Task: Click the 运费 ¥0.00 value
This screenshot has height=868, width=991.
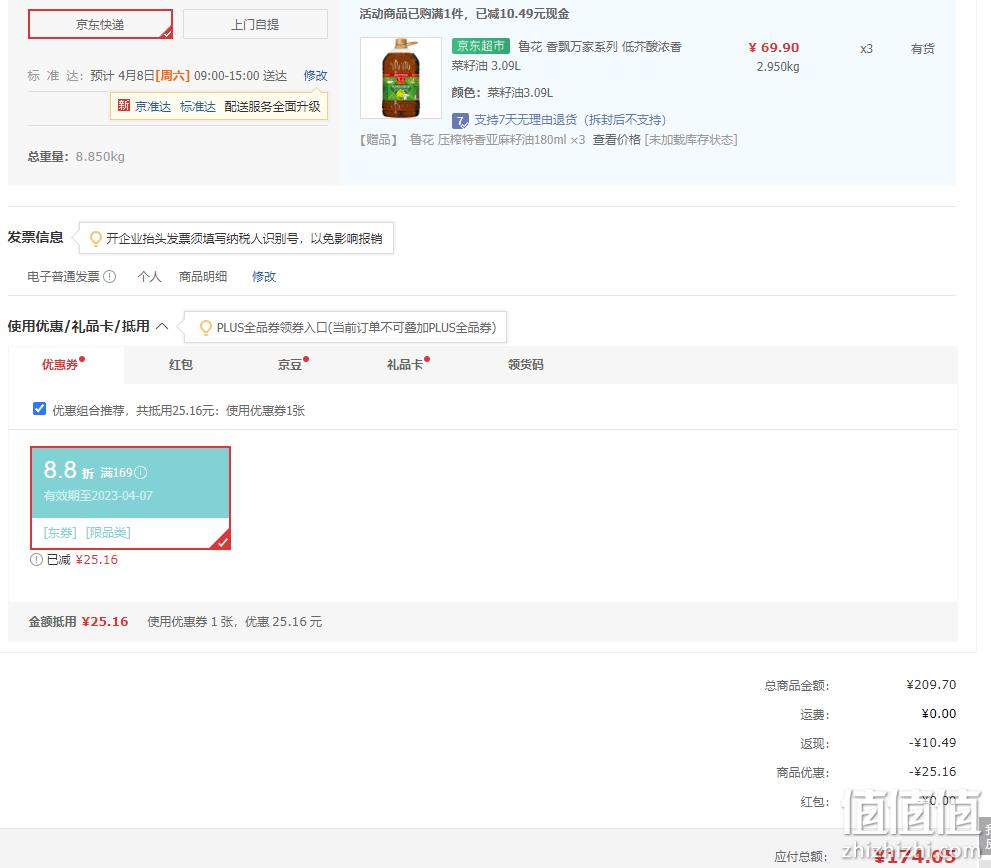Action: (939, 714)
